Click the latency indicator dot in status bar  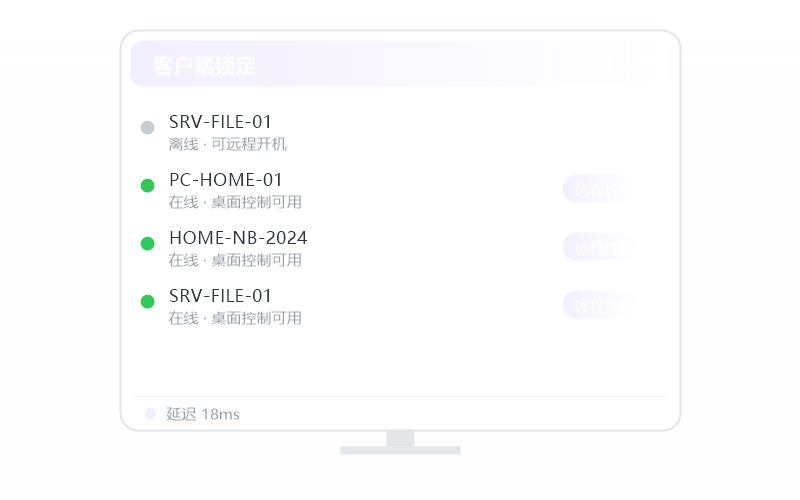150,413
